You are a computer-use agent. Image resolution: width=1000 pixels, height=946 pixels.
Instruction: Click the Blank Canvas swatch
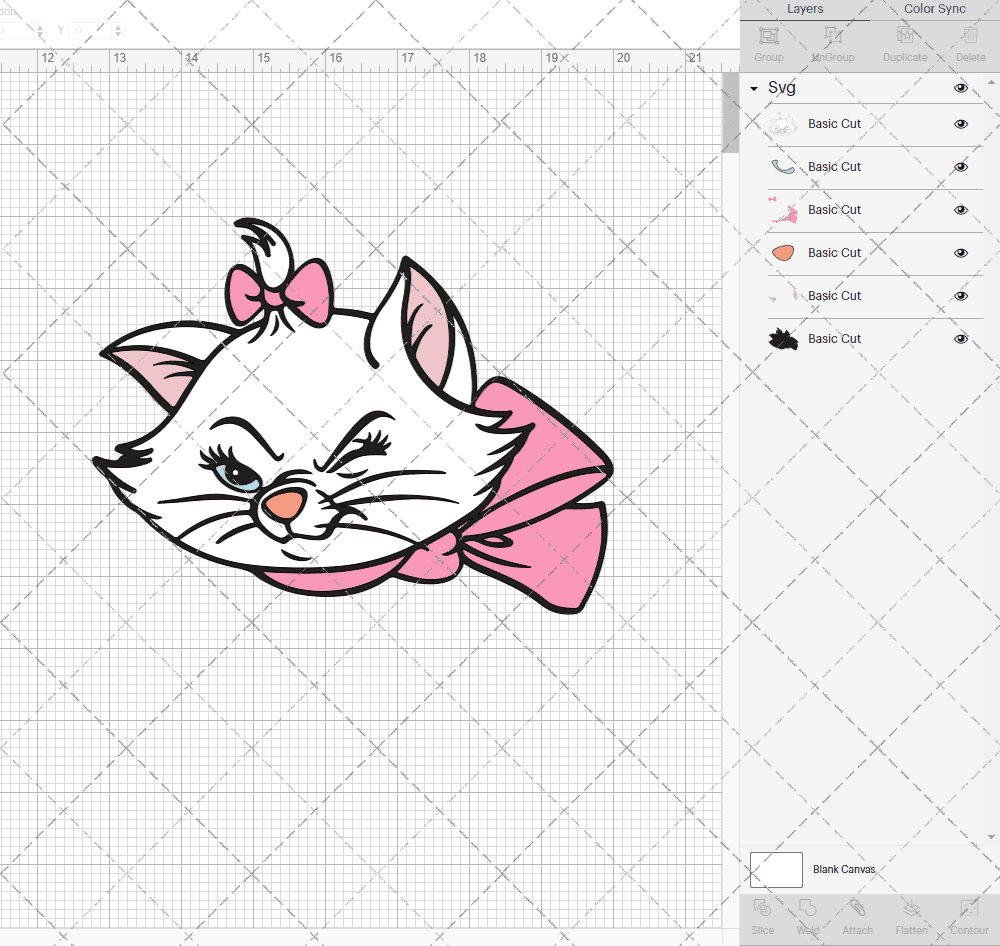click(776, 870)
